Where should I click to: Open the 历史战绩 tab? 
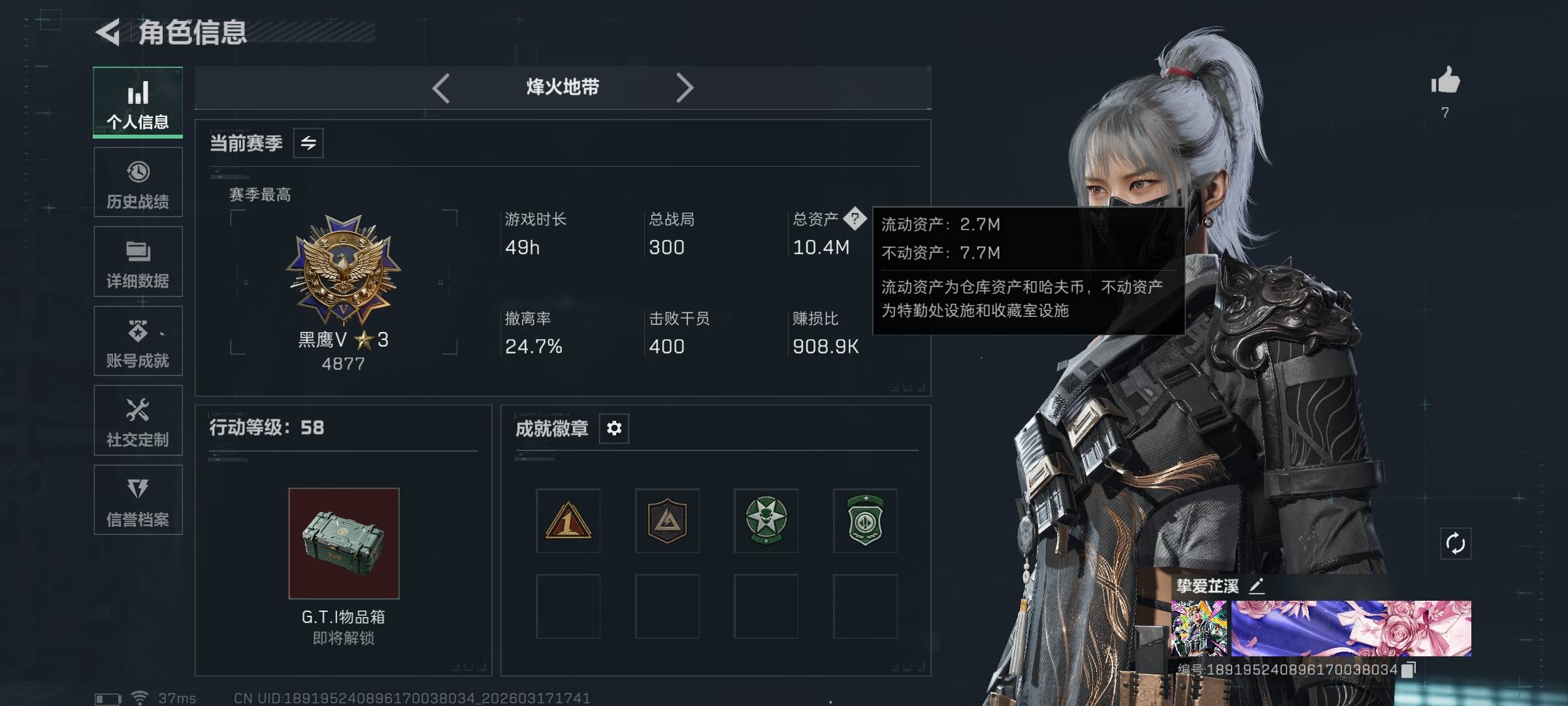click(138, 182)
